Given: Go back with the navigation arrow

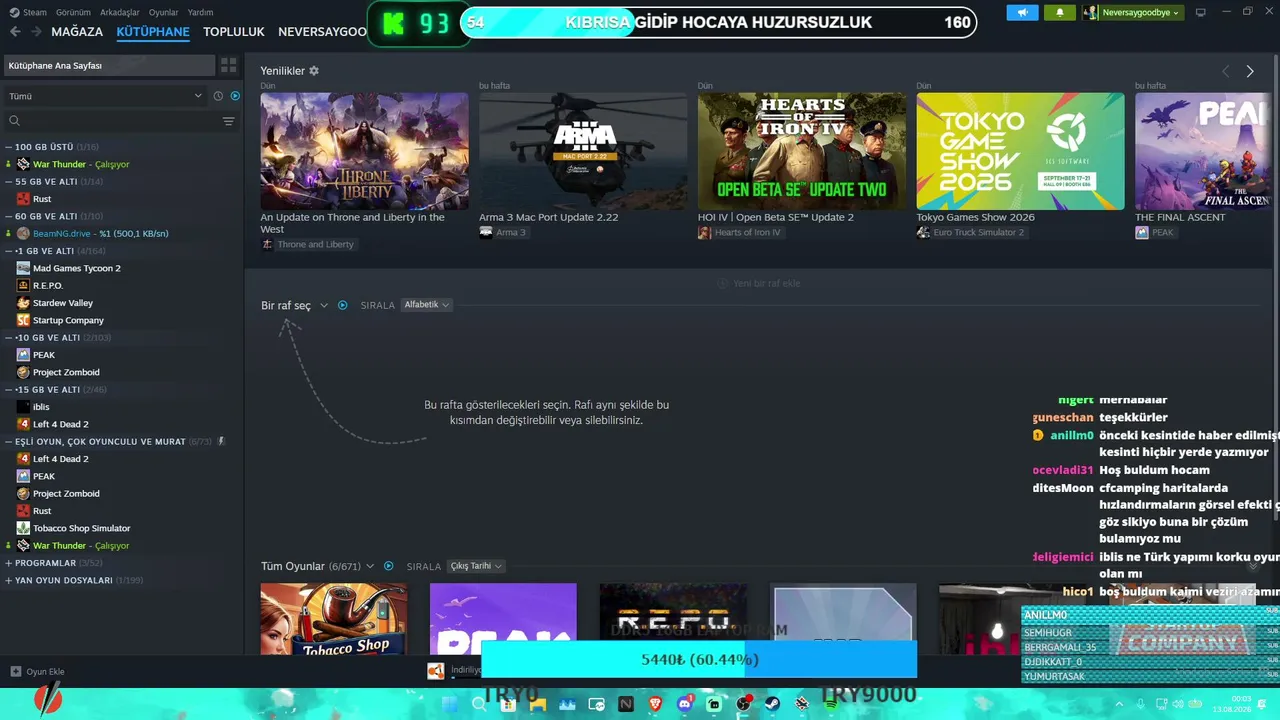Looking at the screenshot, I should click(x=15, y=31).
